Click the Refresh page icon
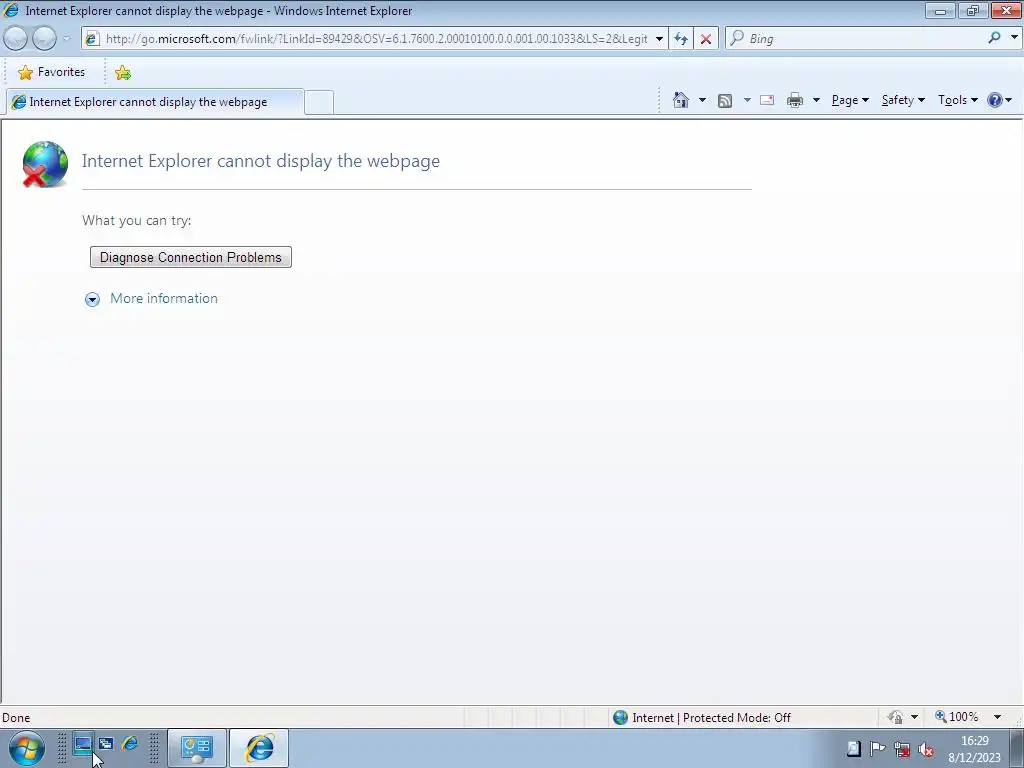Image resolution: width=1024 pixels, height=768 pixels. click(680, 39)
